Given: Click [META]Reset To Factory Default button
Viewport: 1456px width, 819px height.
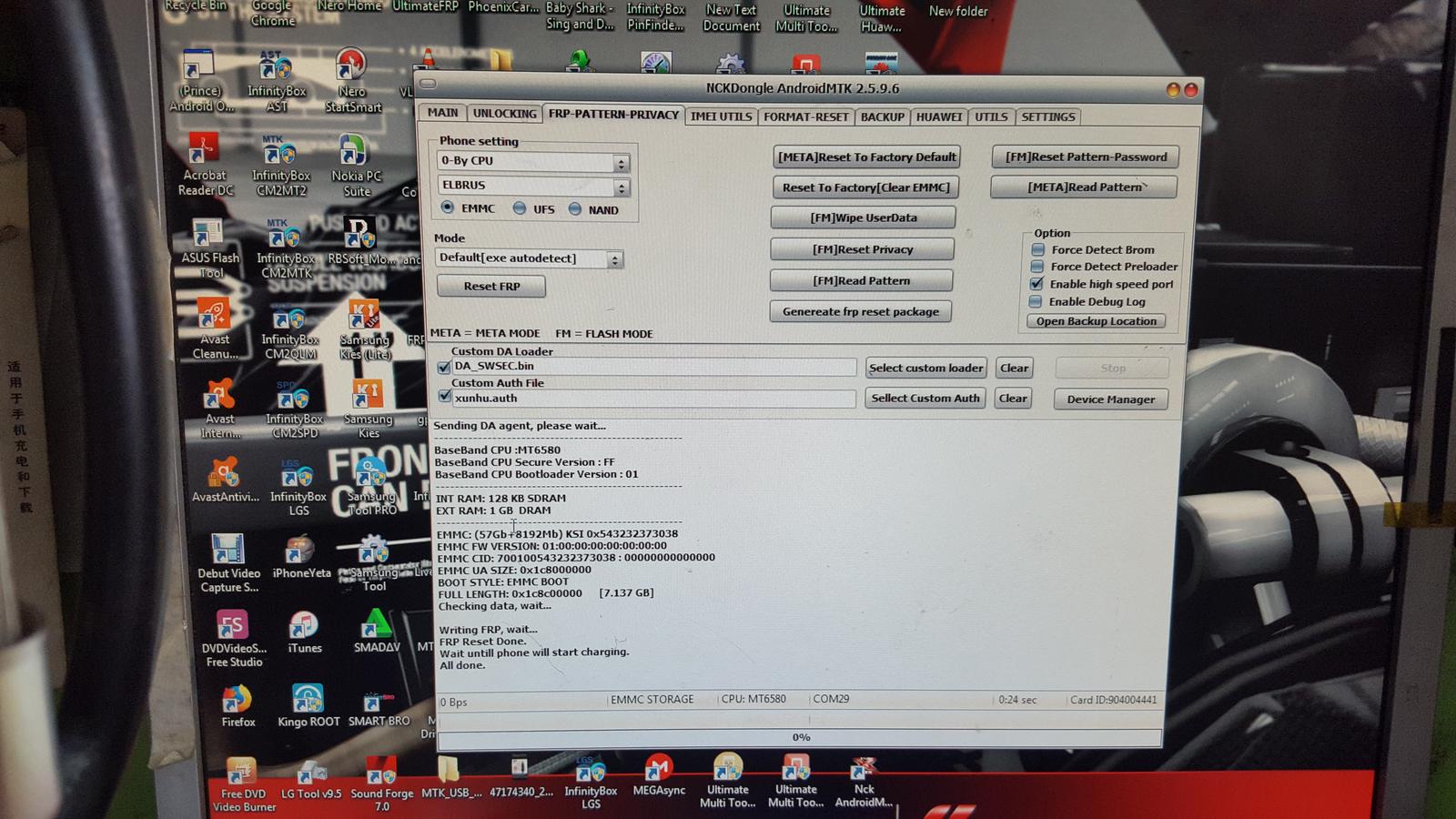Looking at the screenshot, I should coord(866,157).
